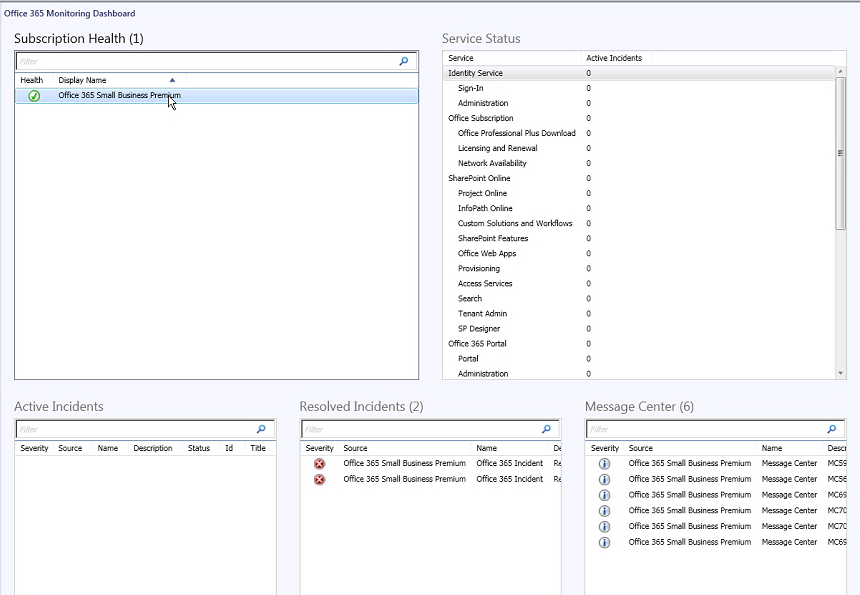Sort Message Center by Source column

[x=641, y=448]
